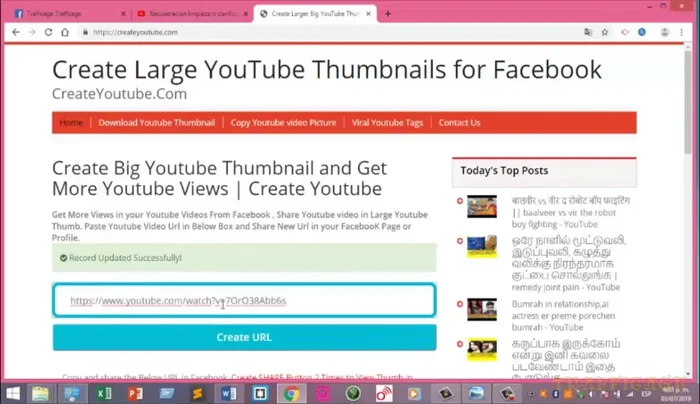The image size is (700, 404).
Task: Reload the page with the refresh icon
Action: [x=47, y=32]
